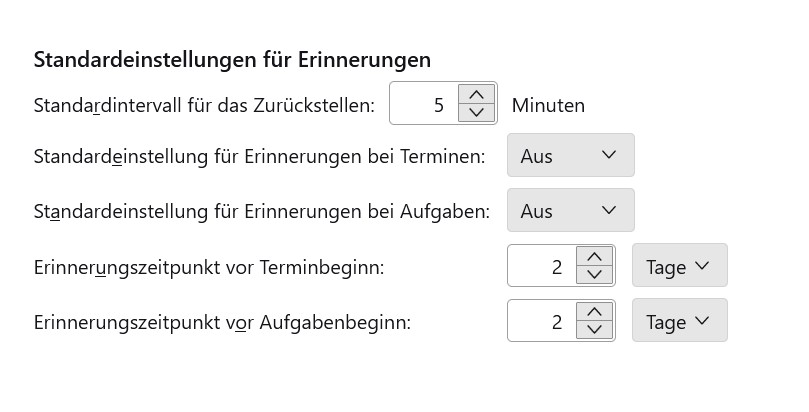Expand the Tage unit dropdown for Terminbeginn
Screen dimensions: 809x412
(679, 267)
